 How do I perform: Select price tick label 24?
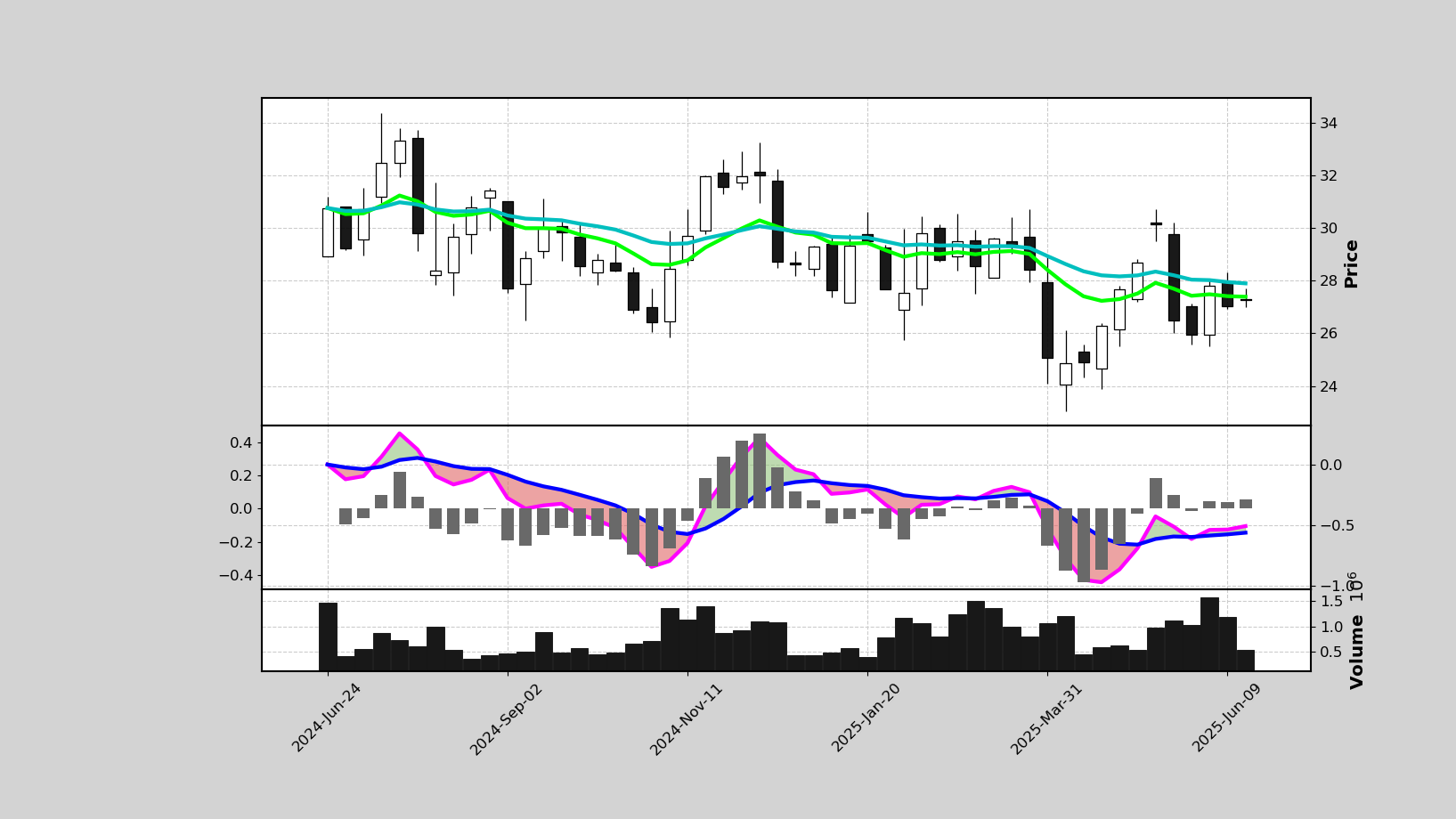(x=1328, y=386)
